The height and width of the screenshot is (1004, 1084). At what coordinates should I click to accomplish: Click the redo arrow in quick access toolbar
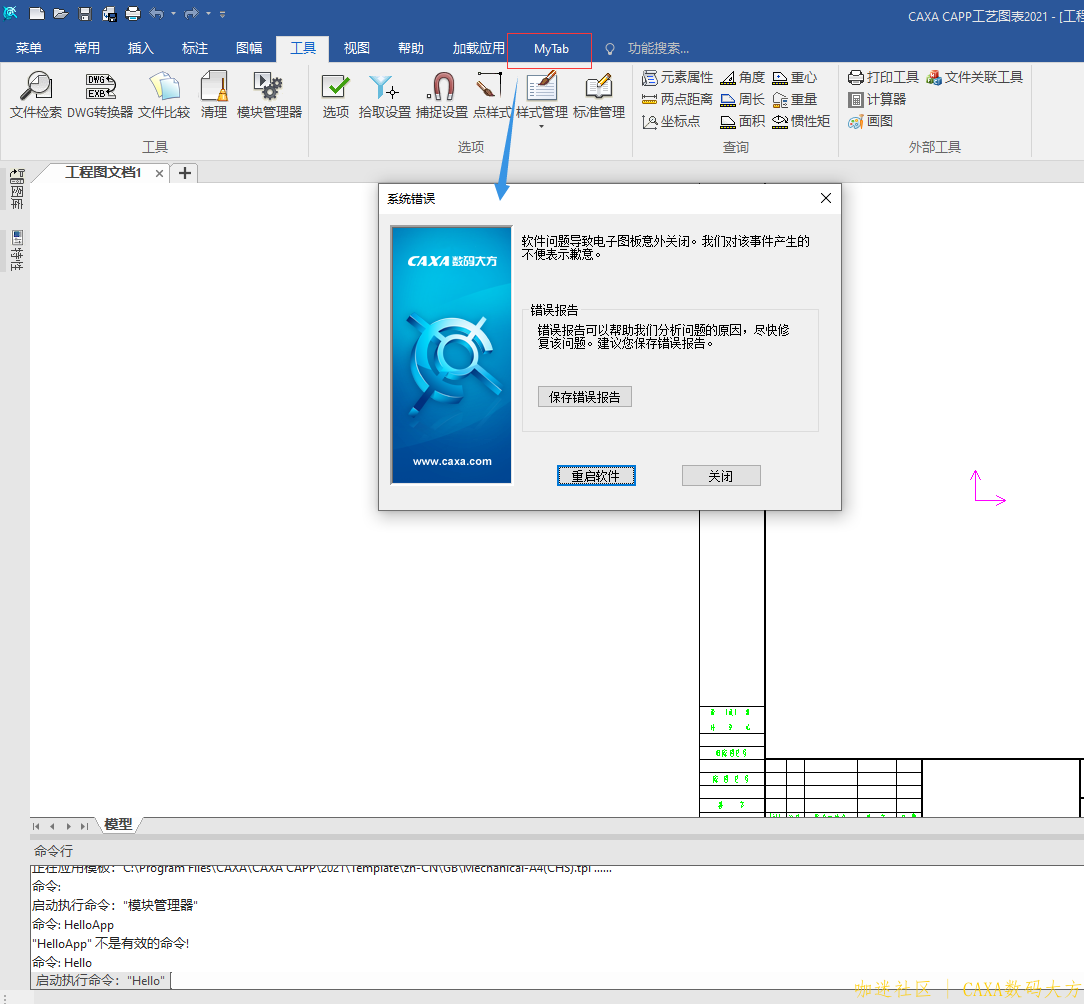tap(191, 13)
